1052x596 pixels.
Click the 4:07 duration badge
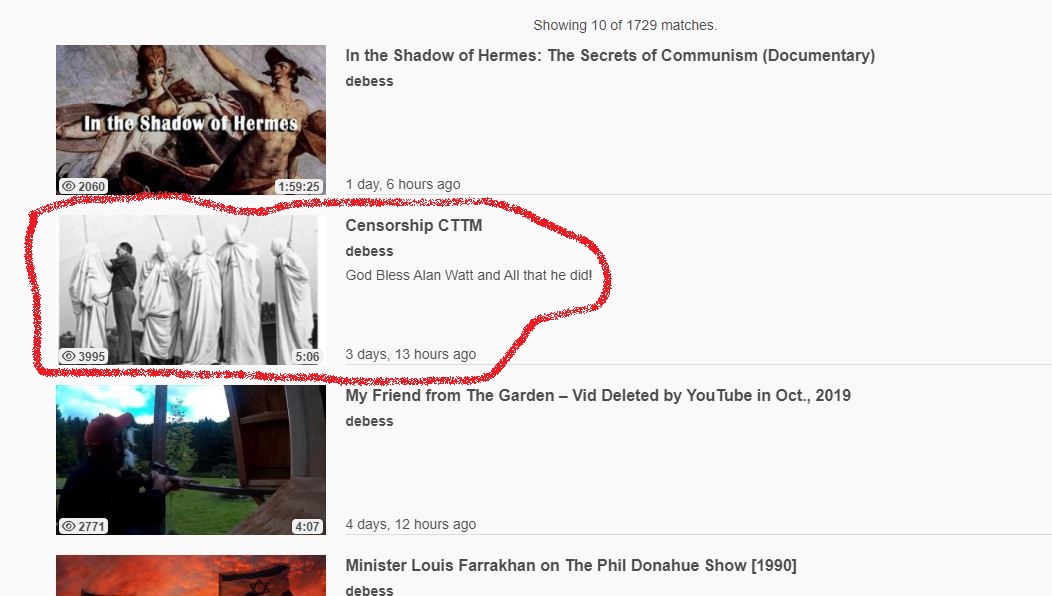(307, 526)
